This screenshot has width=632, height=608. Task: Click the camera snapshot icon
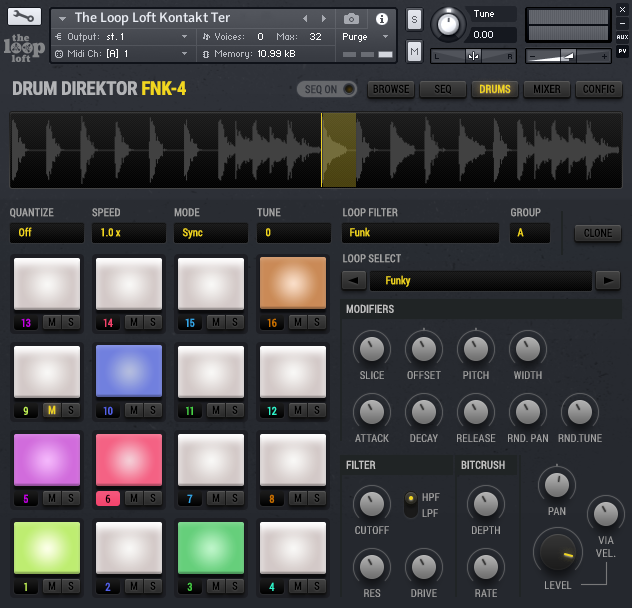coord(351,18)
